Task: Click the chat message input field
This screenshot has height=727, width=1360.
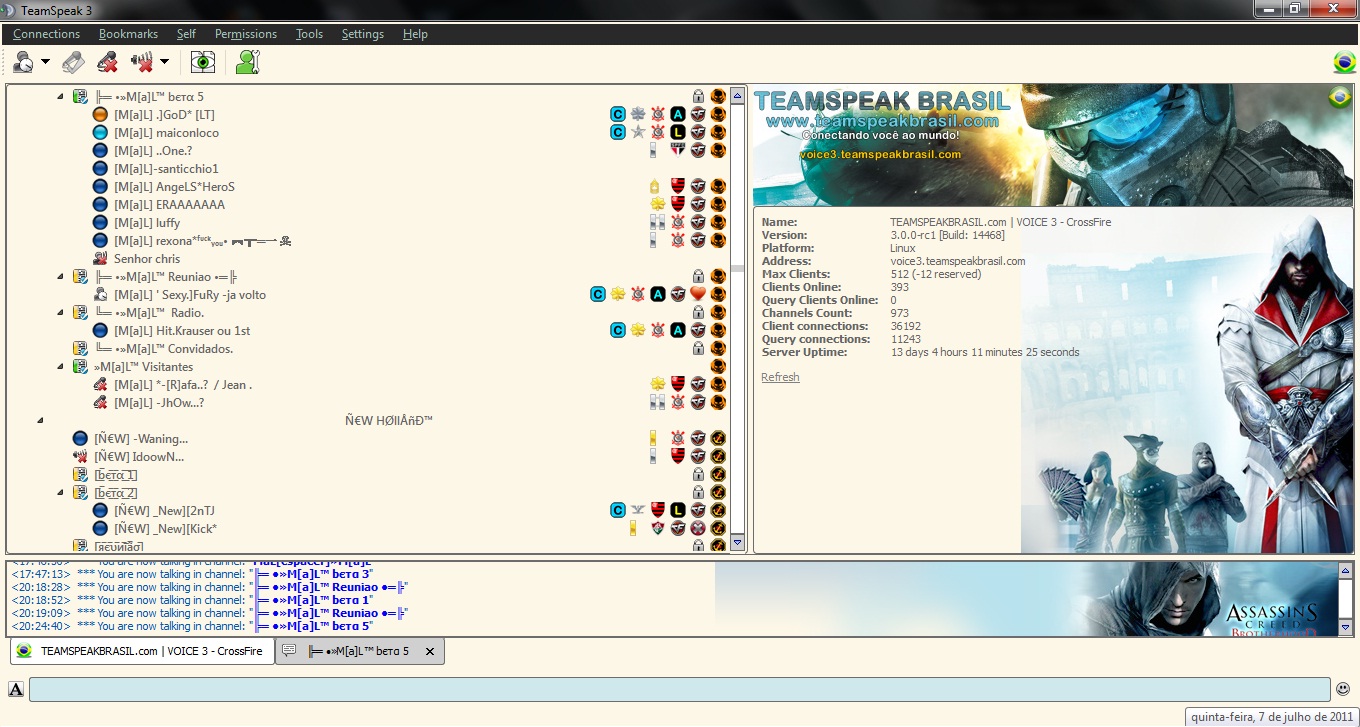Action: [x=679, y=689]
